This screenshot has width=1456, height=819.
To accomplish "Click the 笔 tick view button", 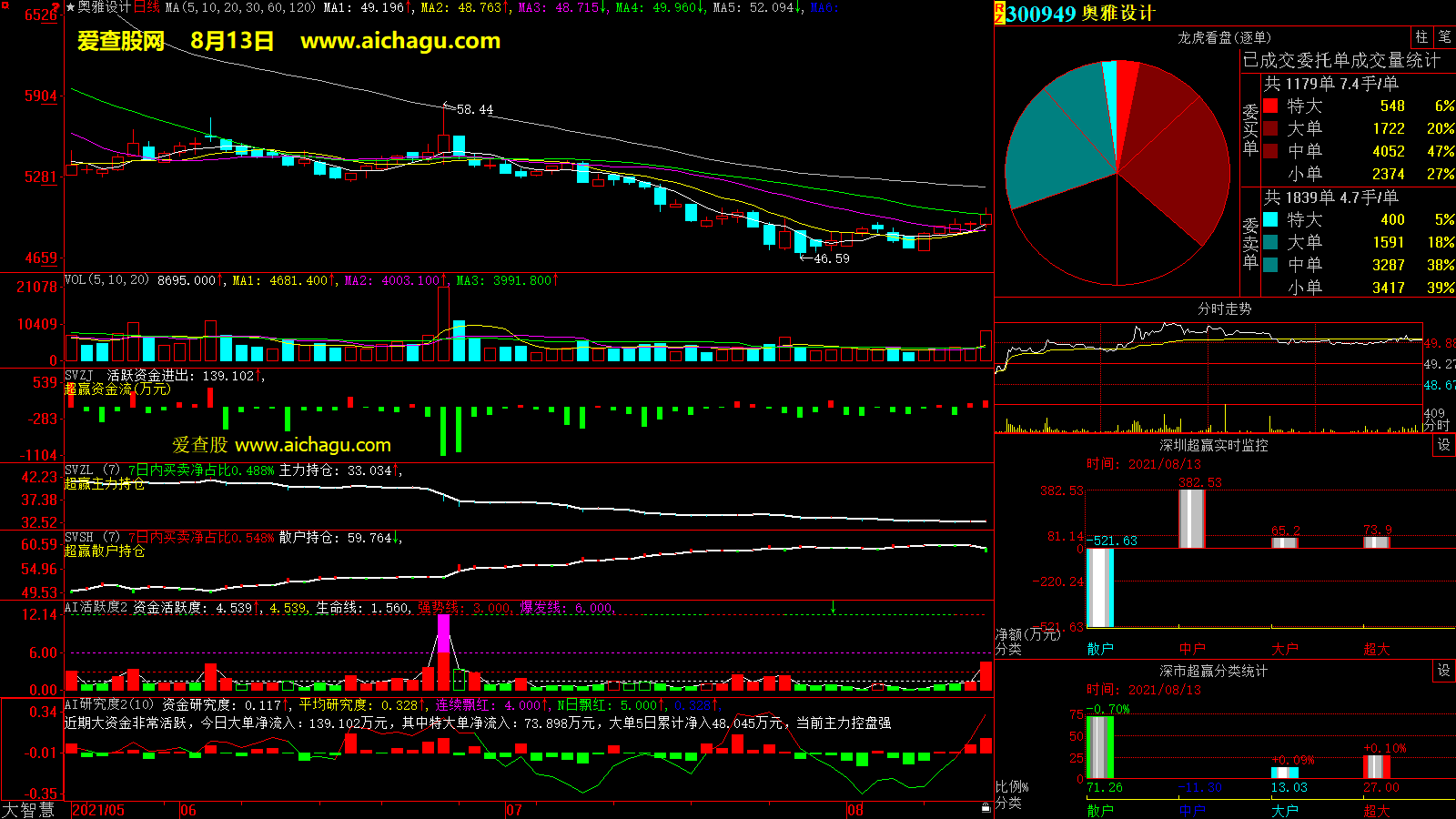I will click(x=1444, y=37).
